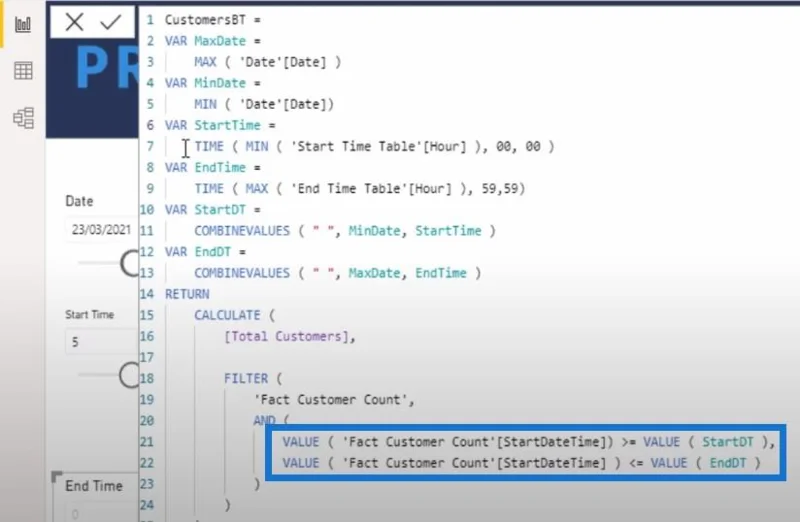The width and height of the screenshot is (800, 522).
Task: Click COMBINEVALUES on line 13
Action: click(242, 273)
